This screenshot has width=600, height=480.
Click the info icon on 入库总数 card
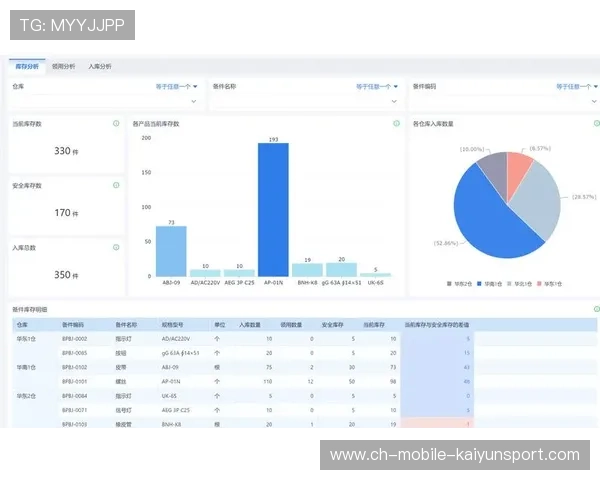tap(116, 246)
